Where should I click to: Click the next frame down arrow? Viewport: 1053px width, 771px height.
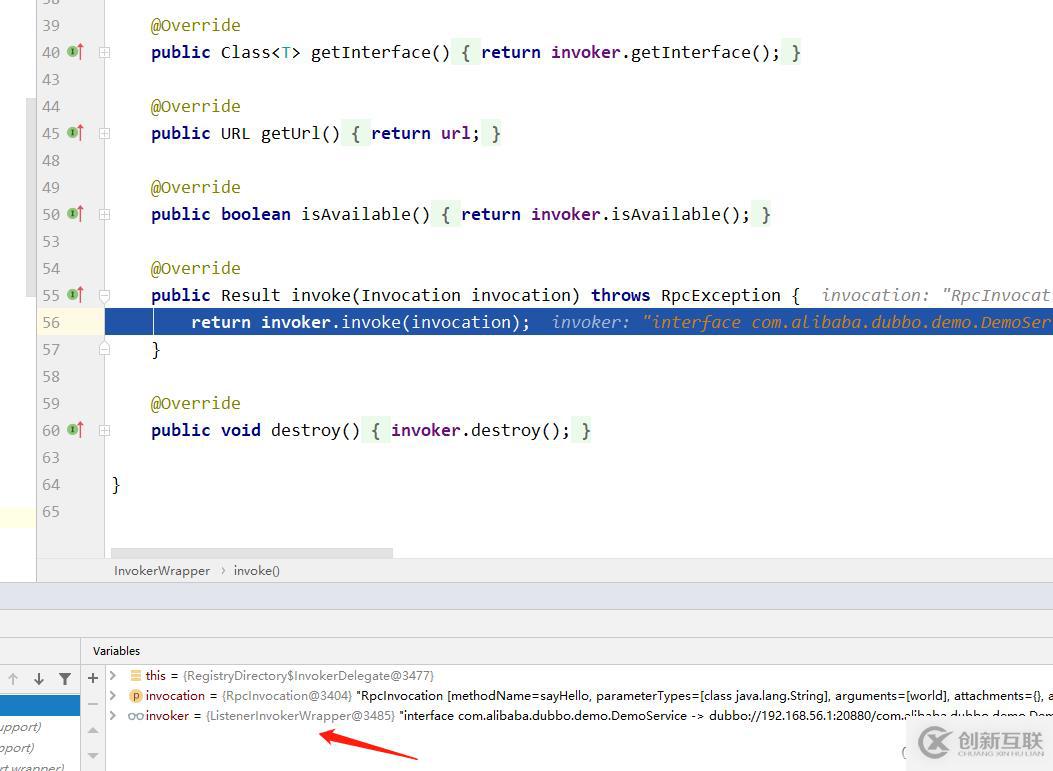pos(39,679)
